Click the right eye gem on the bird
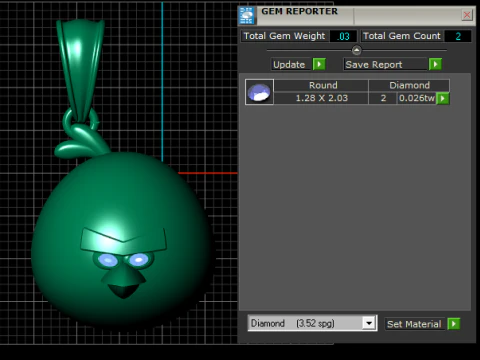Image resolution: width=480 pixels, height=360 pixels. 138,259
